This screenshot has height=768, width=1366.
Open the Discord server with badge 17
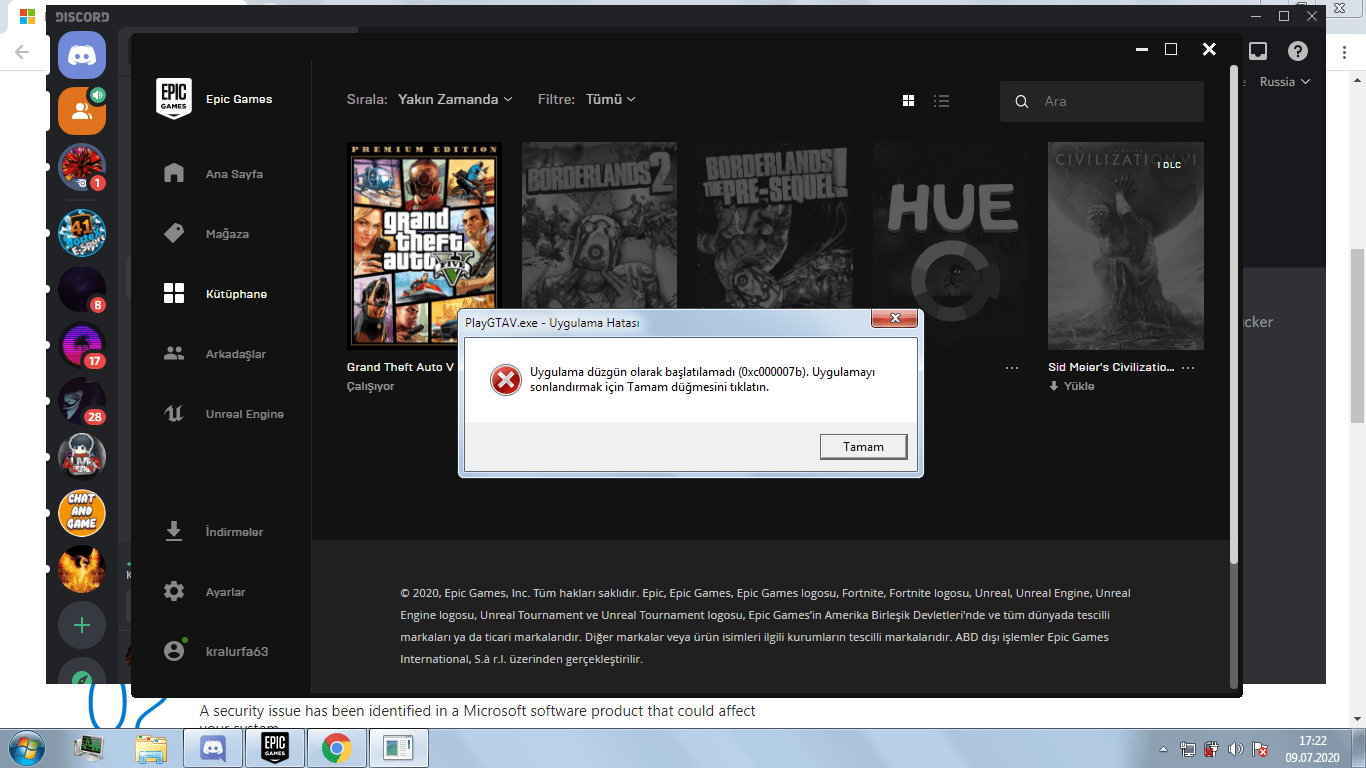click(x=82, y=345)
